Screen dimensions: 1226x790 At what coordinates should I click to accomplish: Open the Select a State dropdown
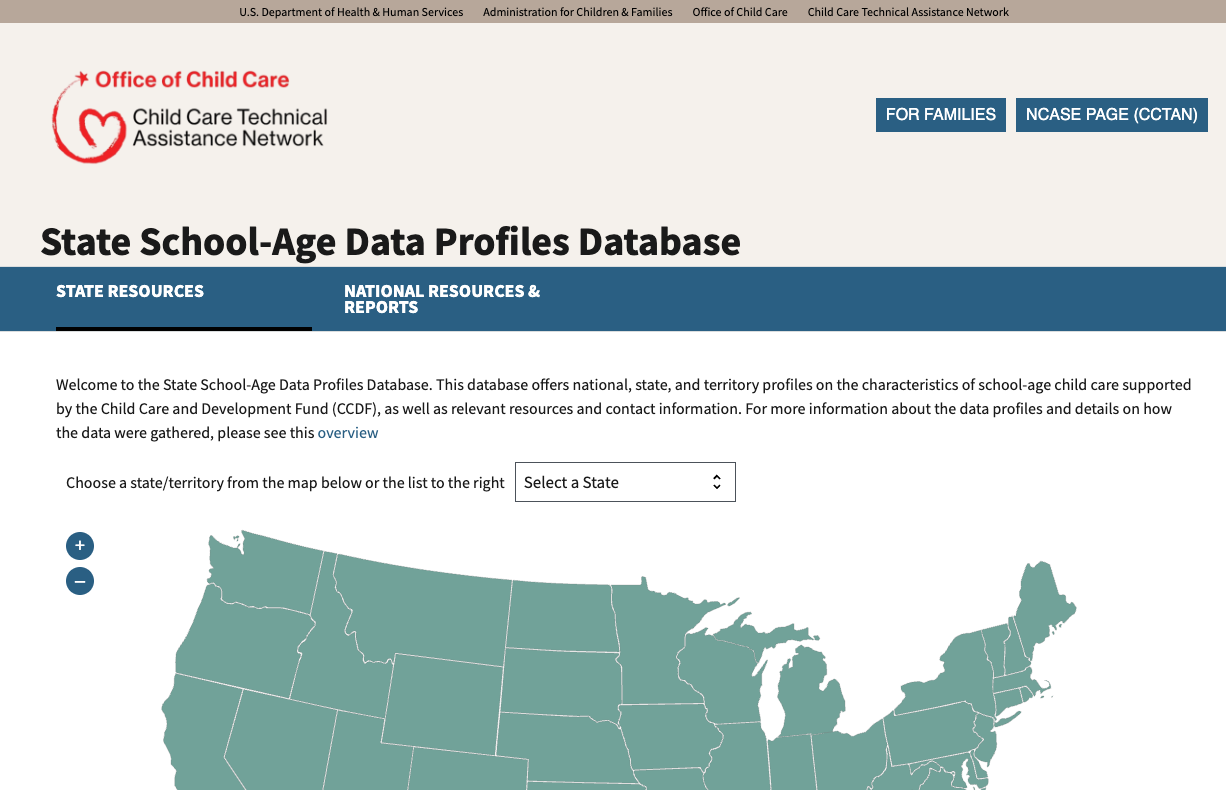tap(625, 482)
